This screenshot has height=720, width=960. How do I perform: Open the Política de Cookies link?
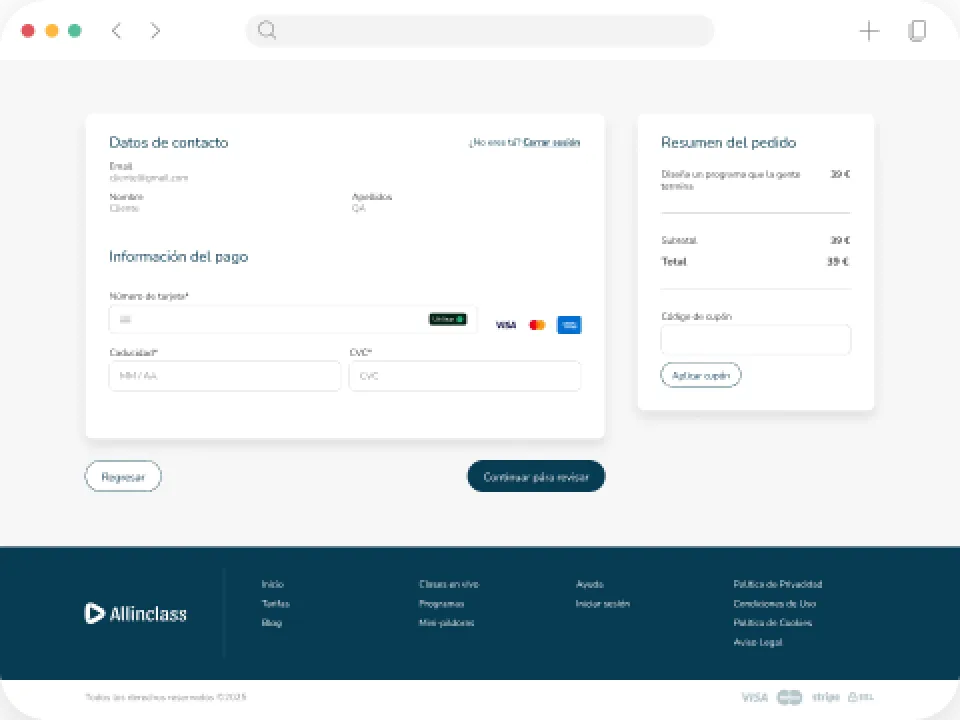[x=773, y=623]
